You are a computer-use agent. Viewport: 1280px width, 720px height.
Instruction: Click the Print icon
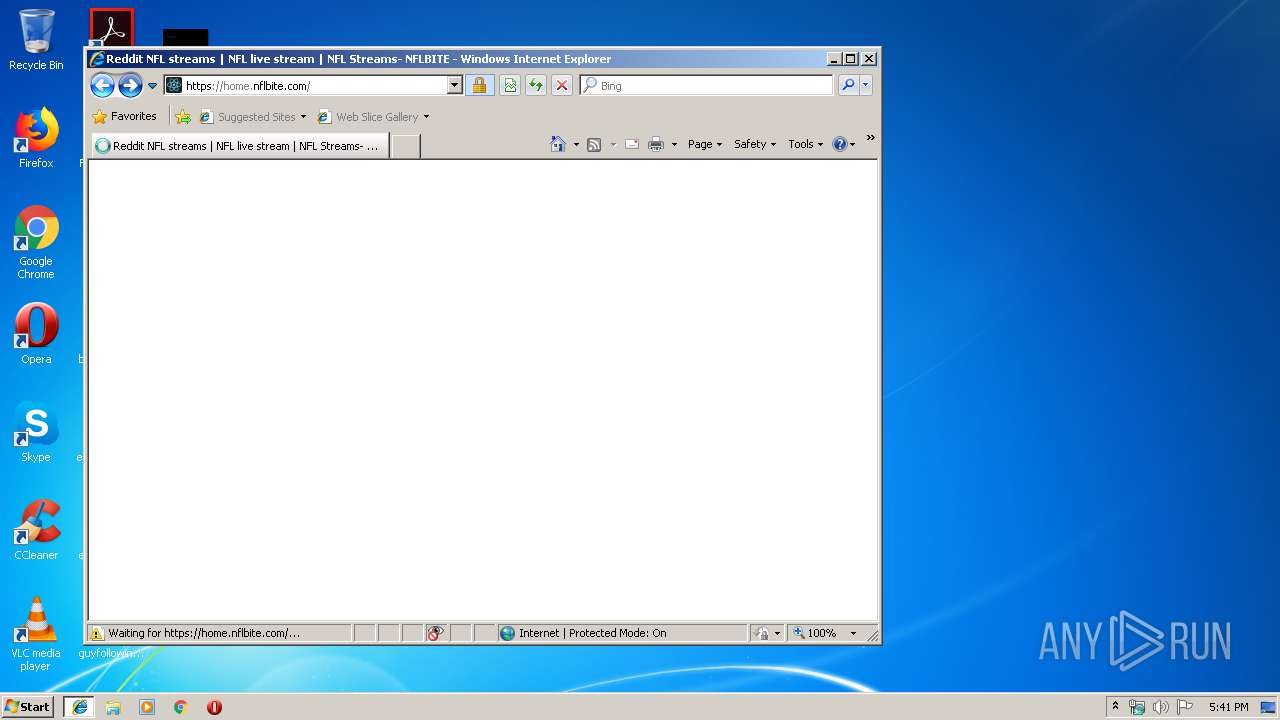tap(656, 144)
